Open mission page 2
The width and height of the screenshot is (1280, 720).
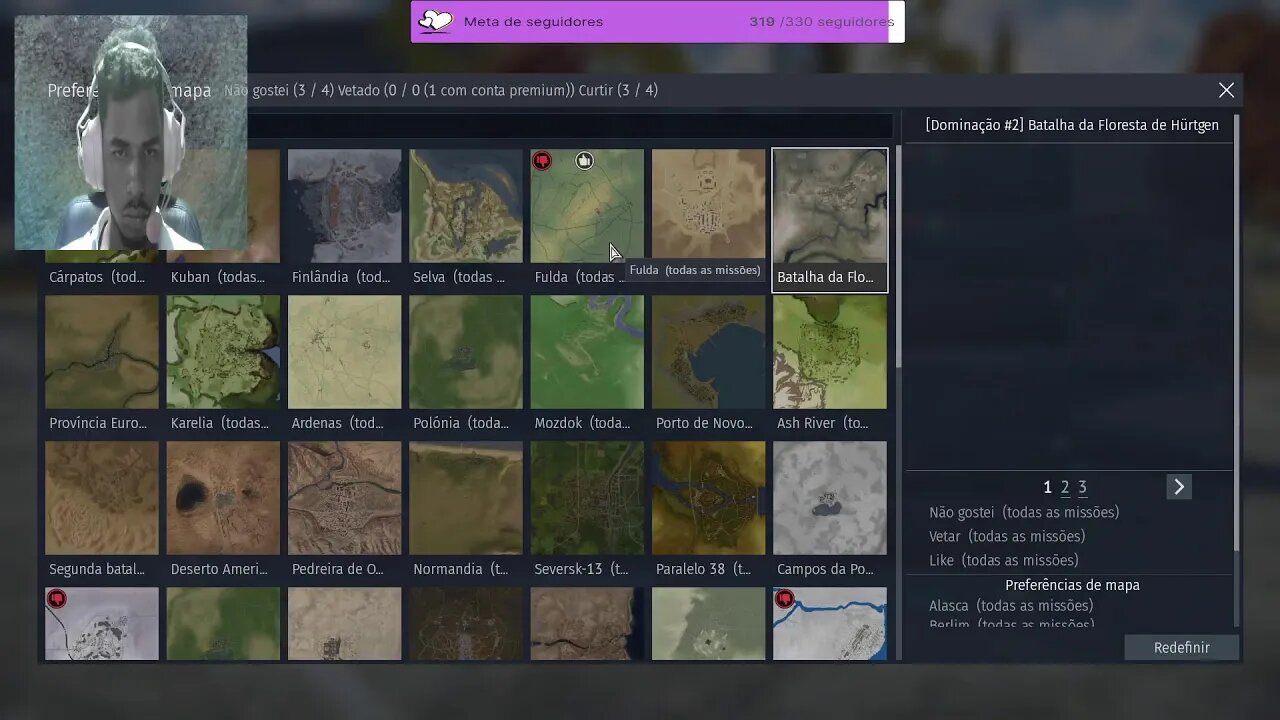tap(1065, 487)
